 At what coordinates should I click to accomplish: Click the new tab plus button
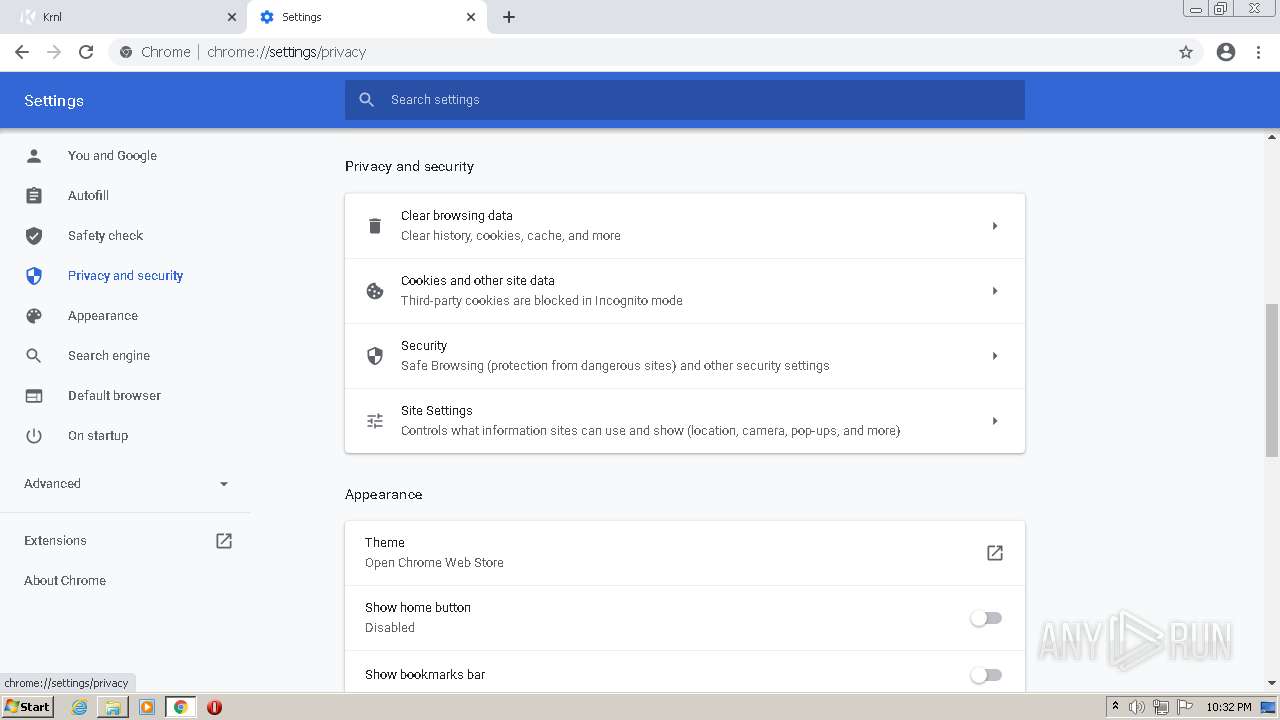[x=509, y=17]
